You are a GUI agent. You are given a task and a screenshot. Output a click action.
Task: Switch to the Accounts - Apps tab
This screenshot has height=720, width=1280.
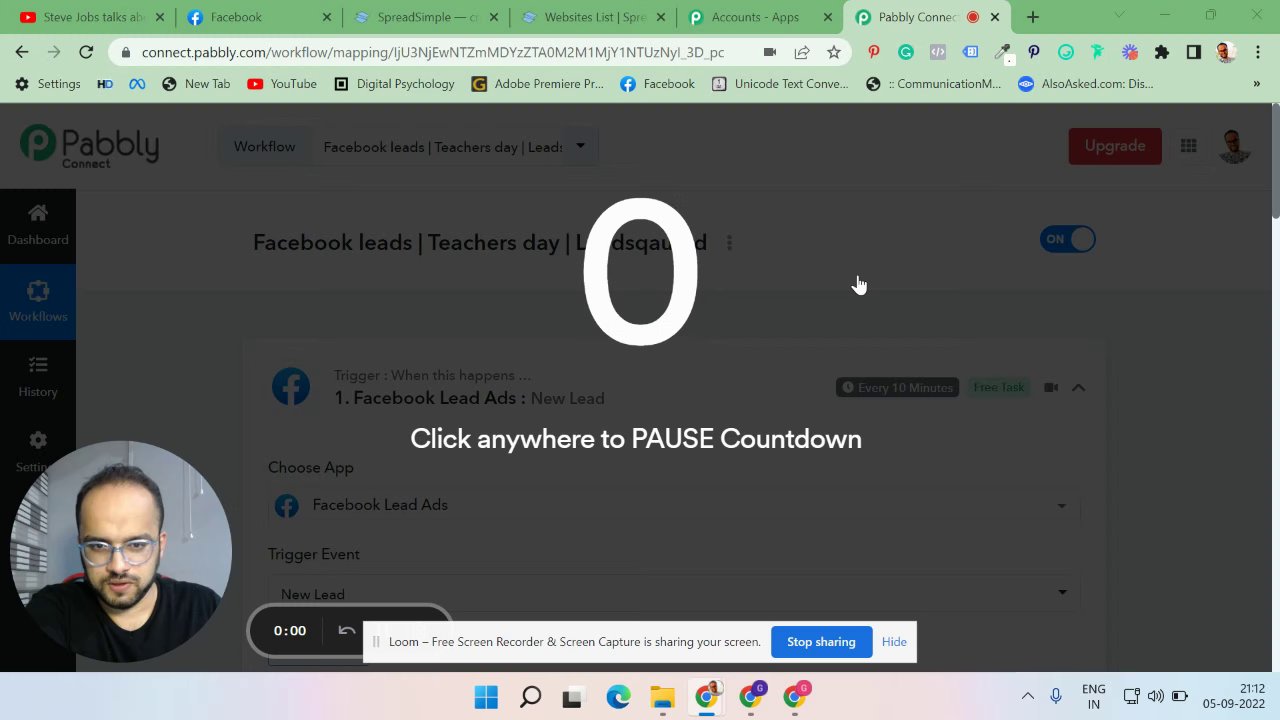(x=759, y=17)
